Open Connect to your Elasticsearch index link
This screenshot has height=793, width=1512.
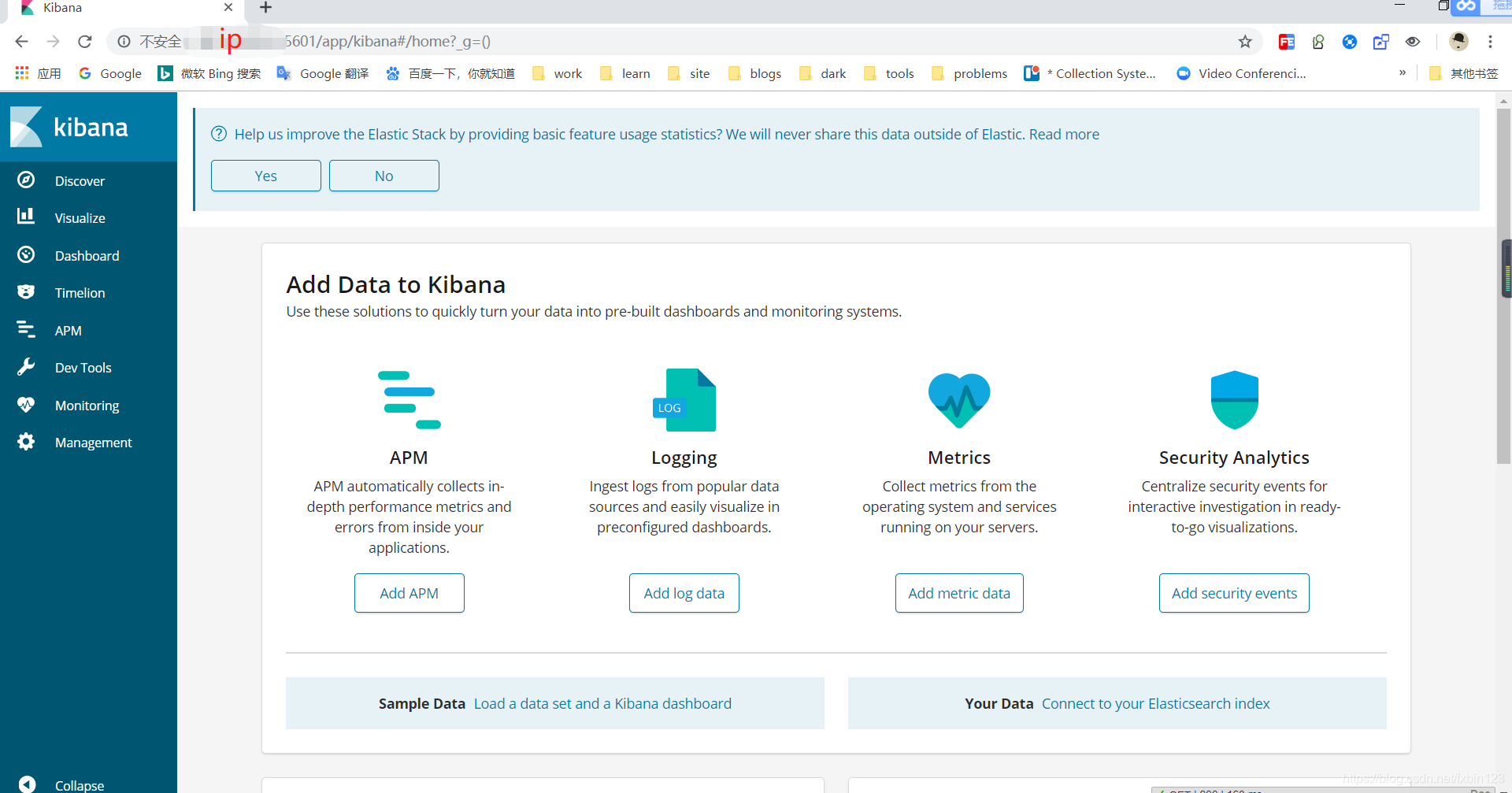(x=1155, y=703)
